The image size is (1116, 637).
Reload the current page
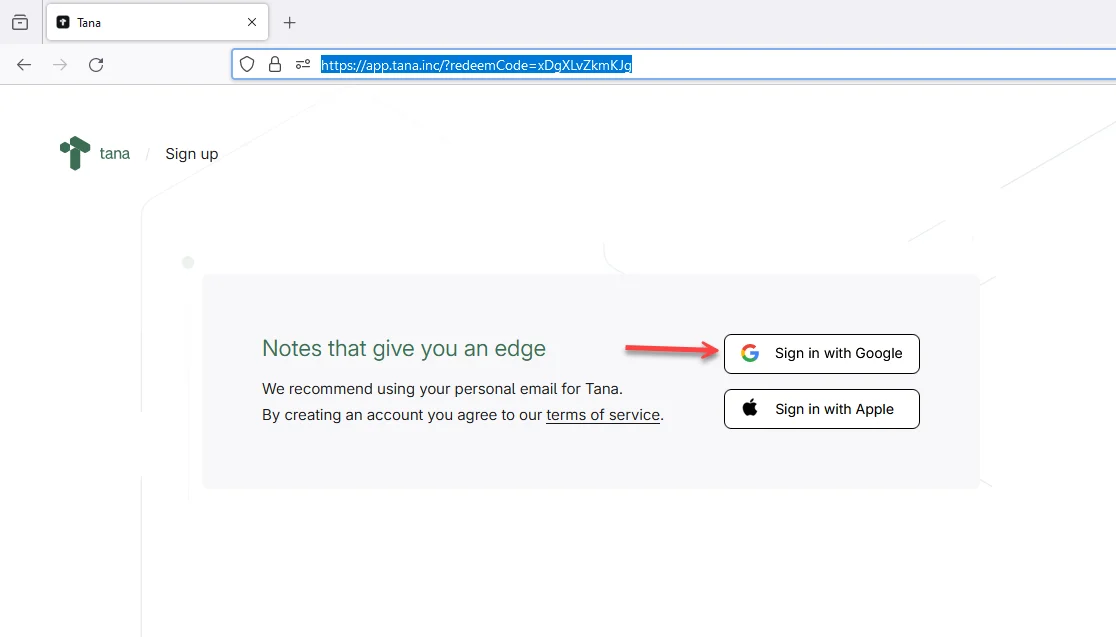tap(96, 65)
